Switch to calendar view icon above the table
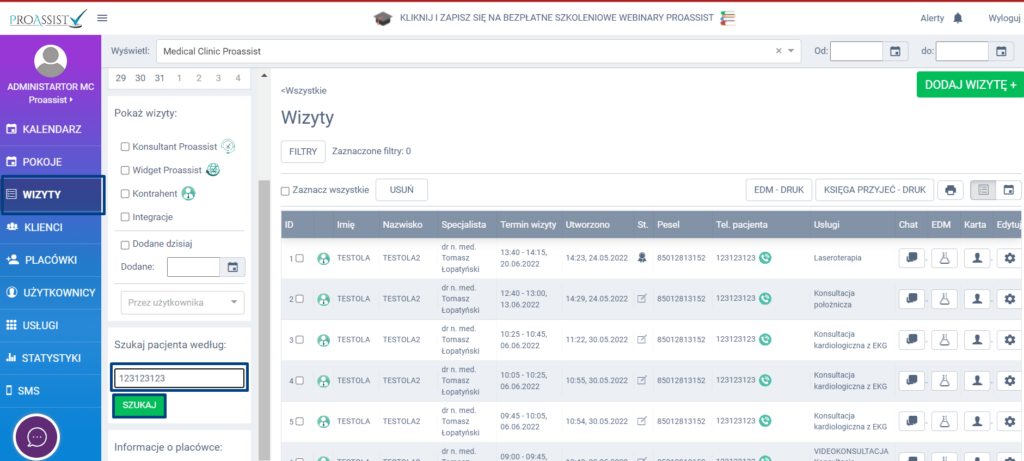The height and width of the screenshot is (461, 1024). [x=1009, y=190]
